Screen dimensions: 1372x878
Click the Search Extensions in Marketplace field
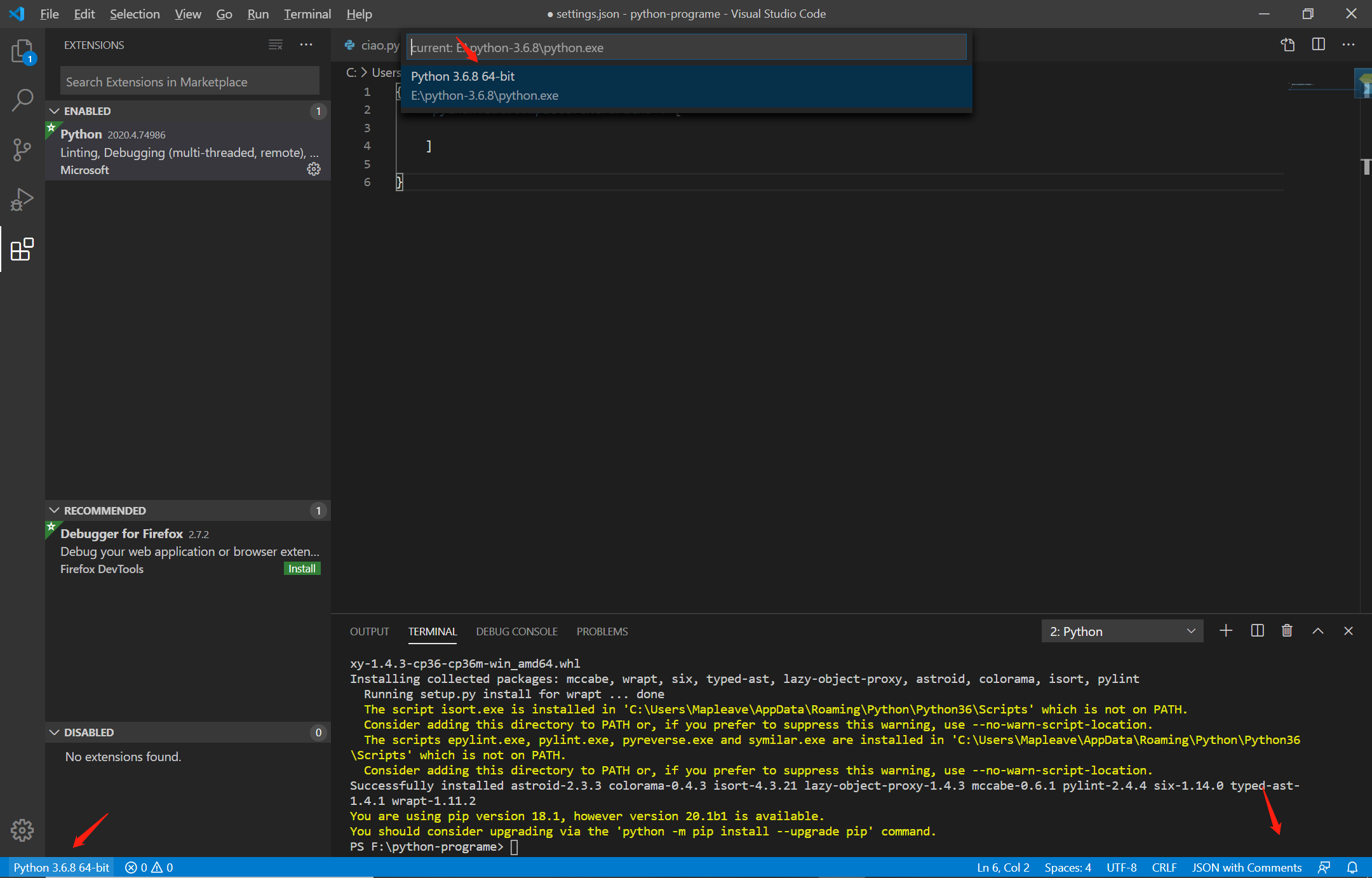(189, 81)
